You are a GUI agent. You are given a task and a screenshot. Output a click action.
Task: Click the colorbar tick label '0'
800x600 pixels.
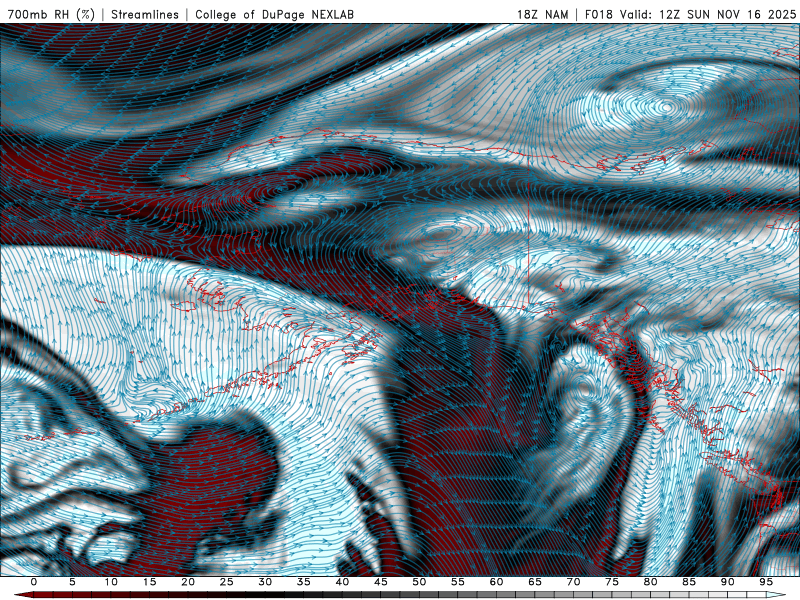(x=34, y=582)
